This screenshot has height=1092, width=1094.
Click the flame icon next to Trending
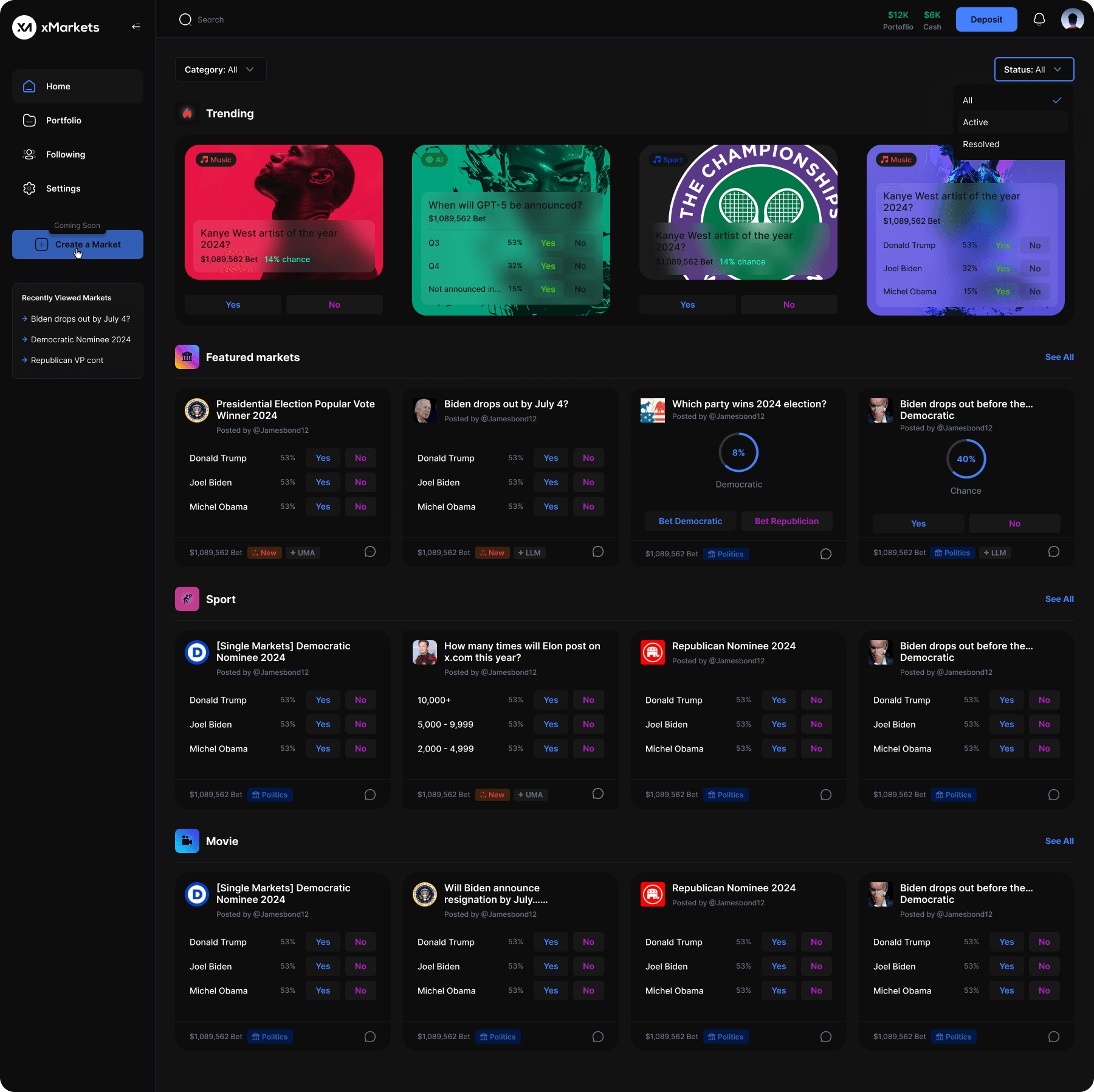click(187, 113)
